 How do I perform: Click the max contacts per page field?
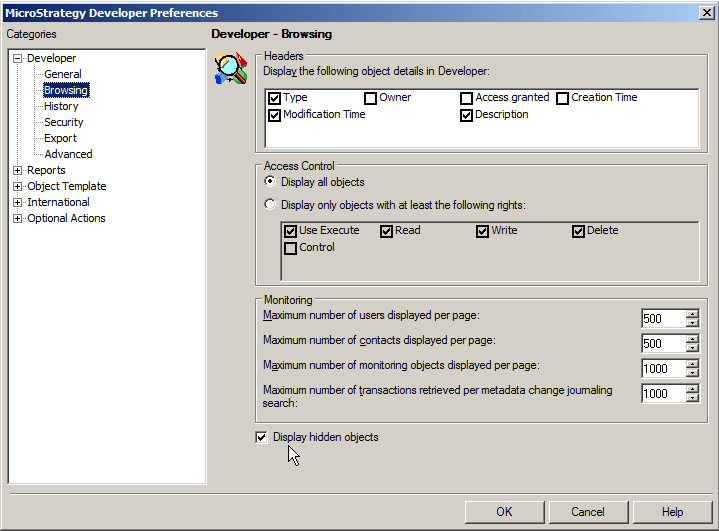click(x=664, y=343)
